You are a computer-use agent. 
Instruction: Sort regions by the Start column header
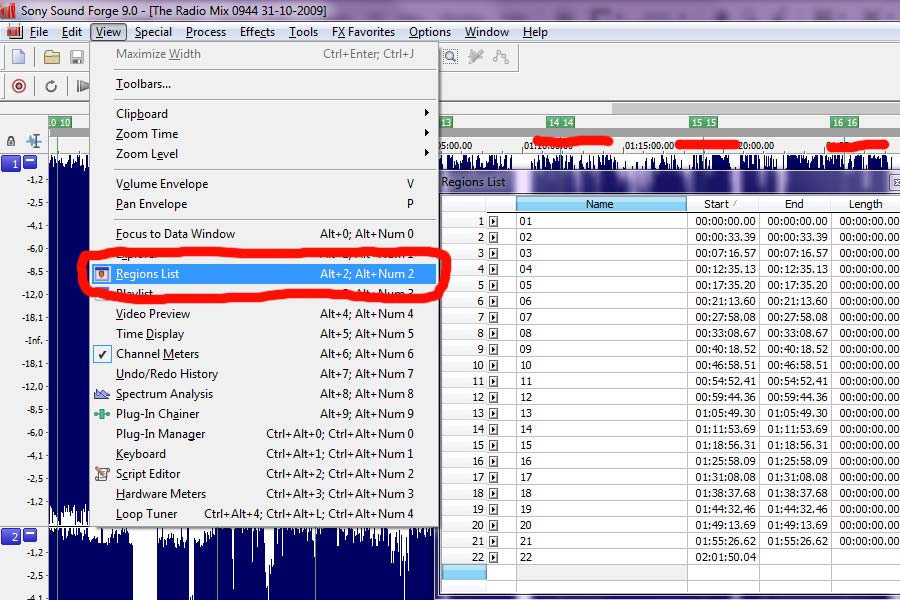(x=716, y=204)
